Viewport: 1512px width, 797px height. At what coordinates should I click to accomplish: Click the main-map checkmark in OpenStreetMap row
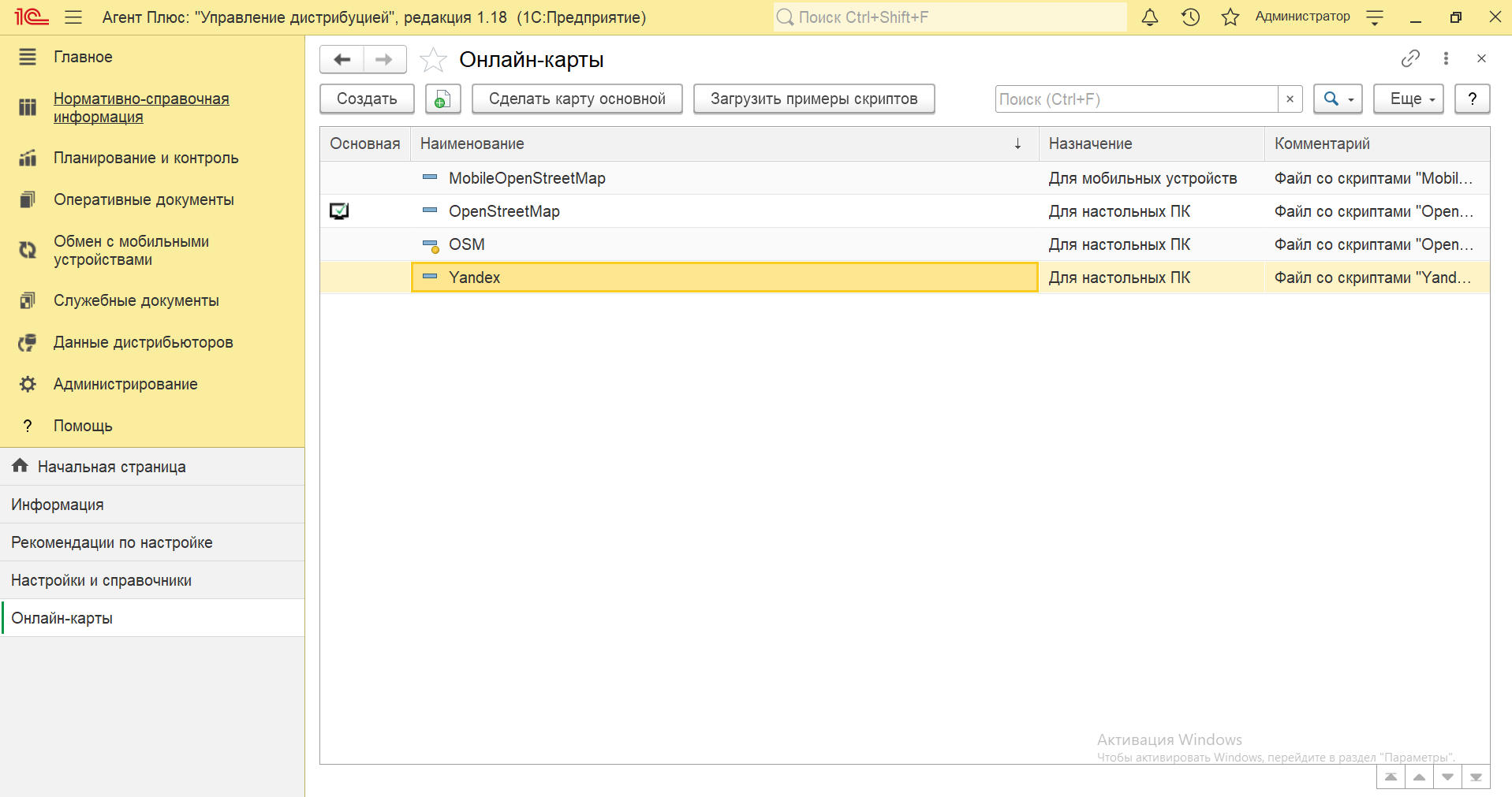tap(339, 211)
